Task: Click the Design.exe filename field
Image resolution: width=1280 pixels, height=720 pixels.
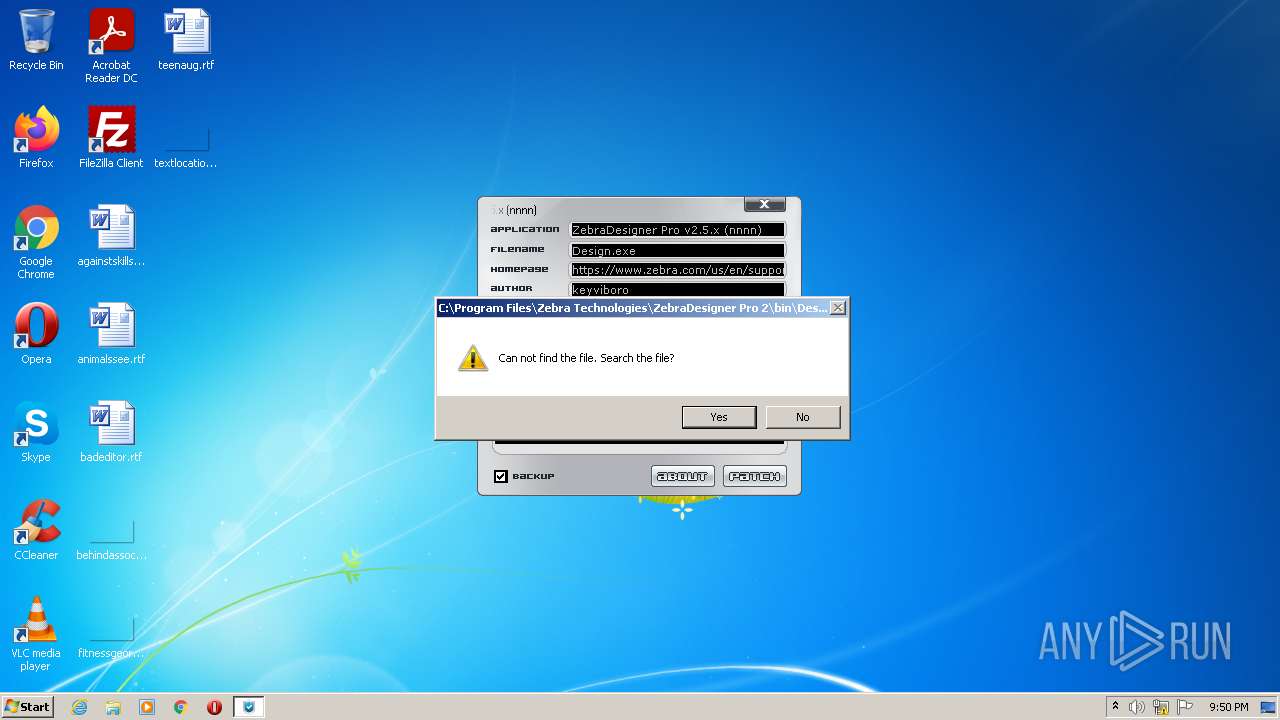Action: click(x=678, y=250)
